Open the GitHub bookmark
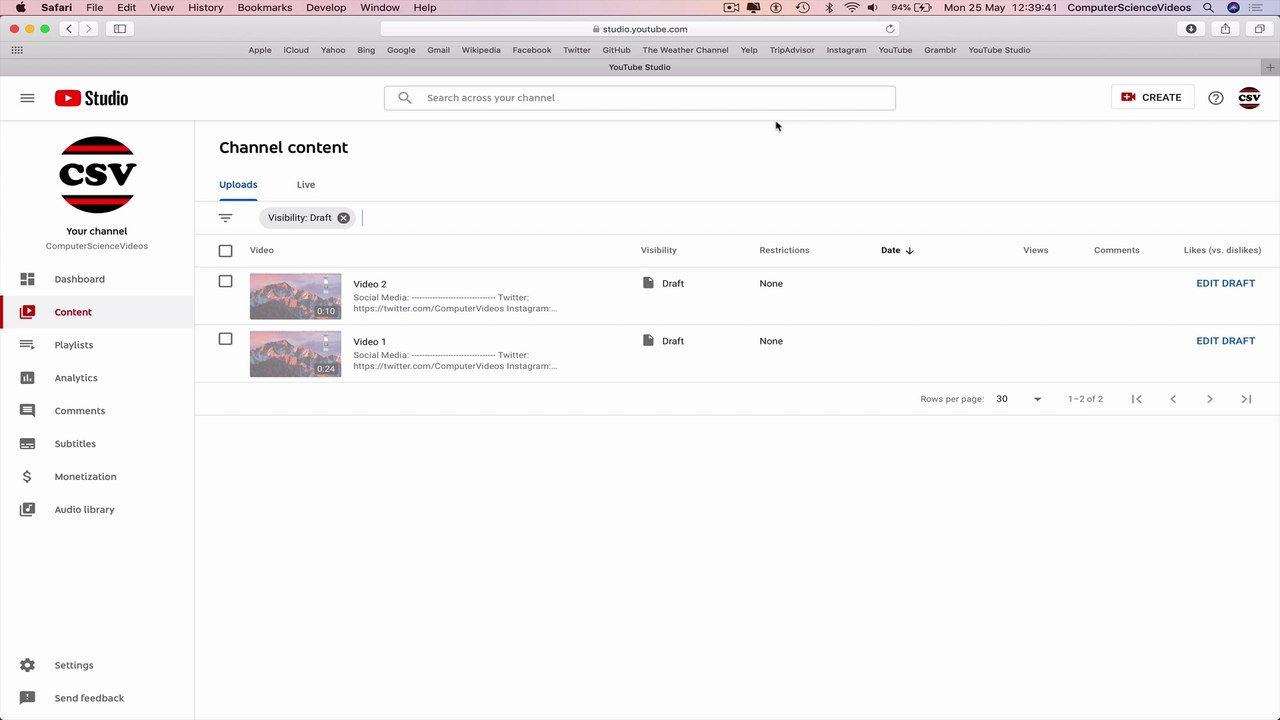 616,50
